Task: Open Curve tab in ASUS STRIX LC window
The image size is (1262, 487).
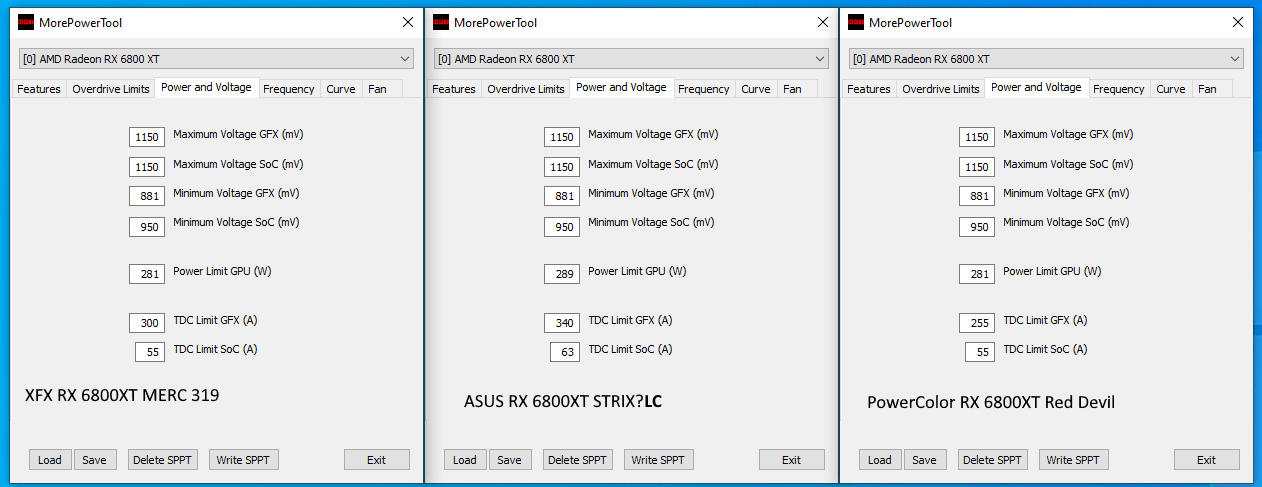Action: [x=756, y=89]
